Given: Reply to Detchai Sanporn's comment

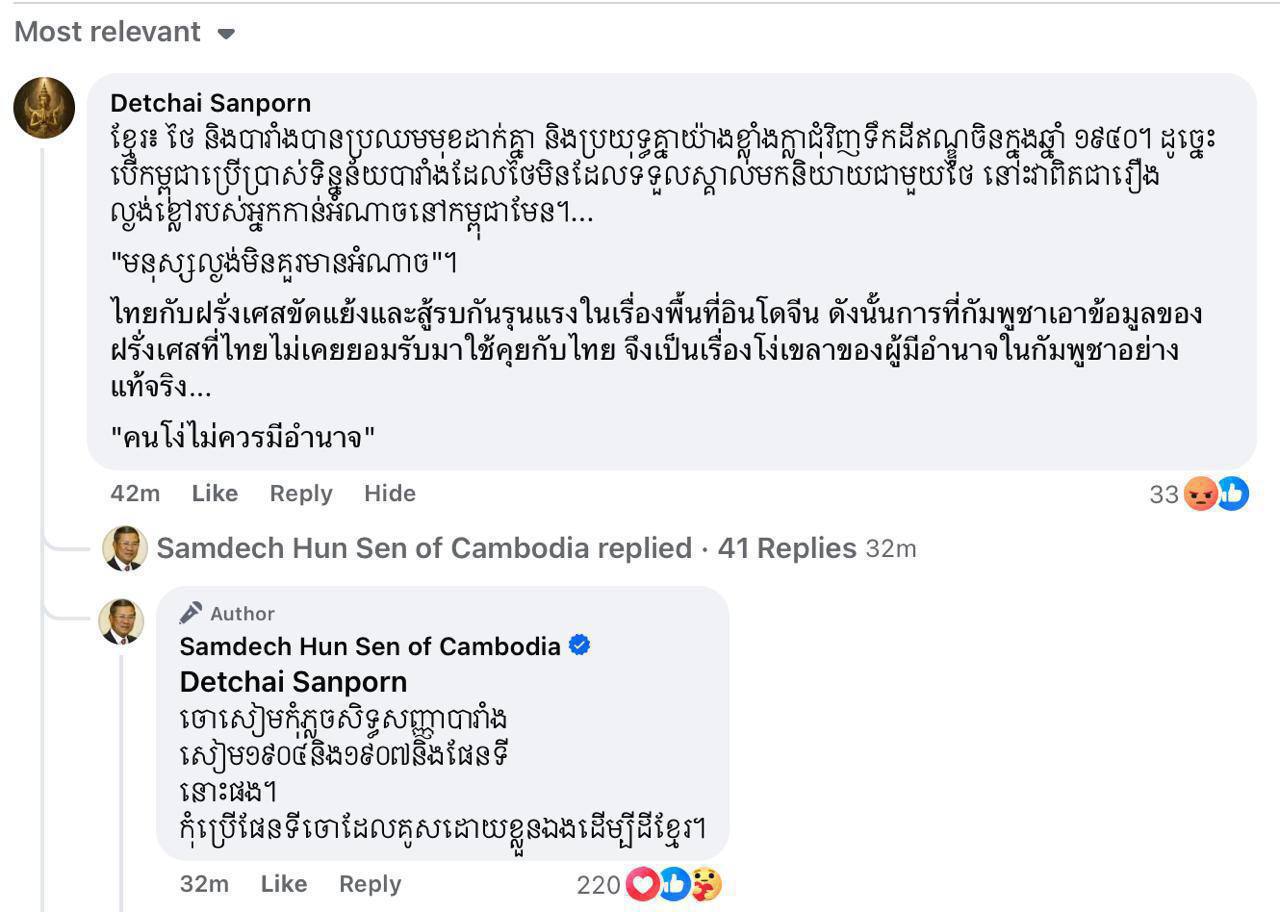Looking at the screenshot, I should pyautogui.click(x=300, y=493).
